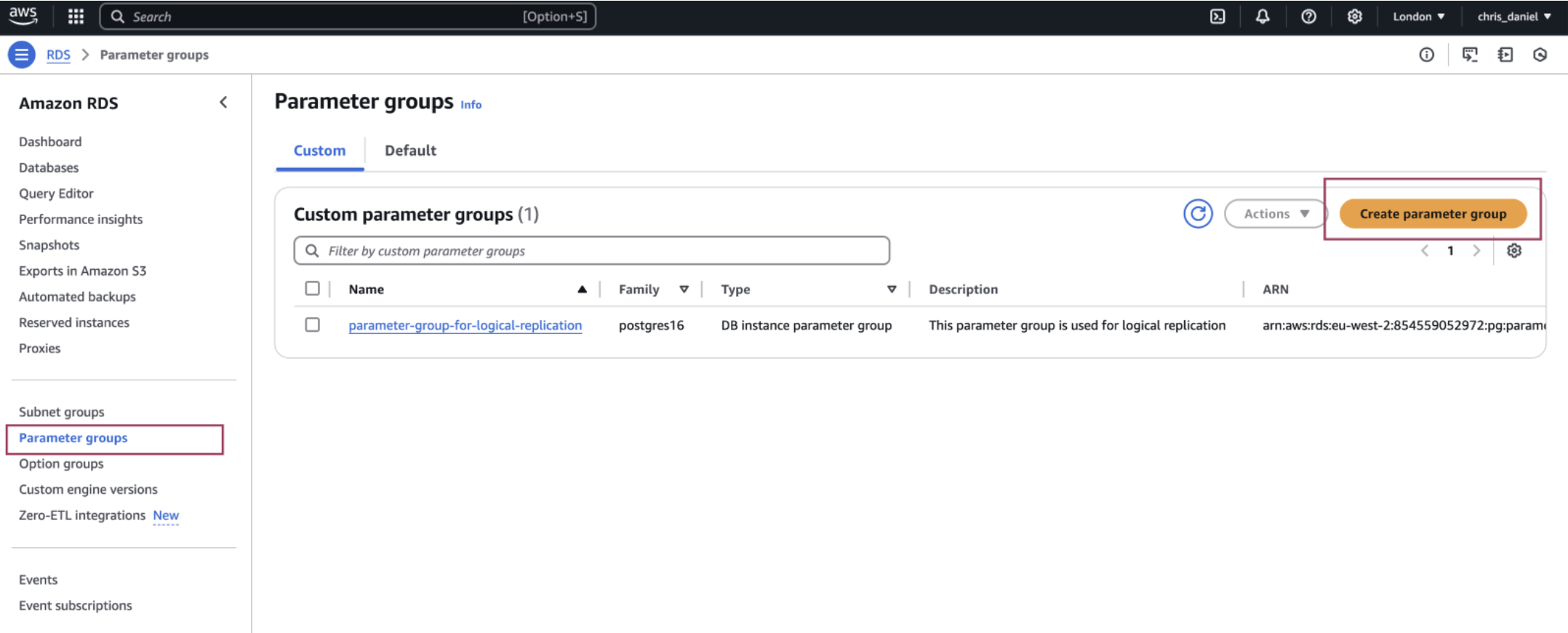
Task: Sort by Name column arrow
Action: click(x=582, y=290)
